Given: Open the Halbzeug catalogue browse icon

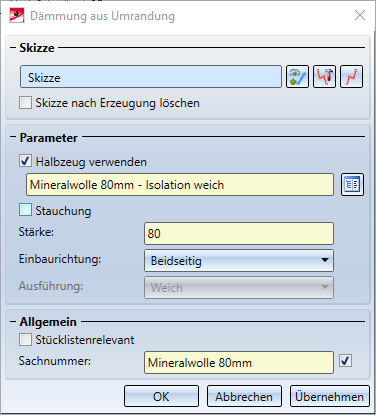Looking at the screenshot, I should coord(352,184).
